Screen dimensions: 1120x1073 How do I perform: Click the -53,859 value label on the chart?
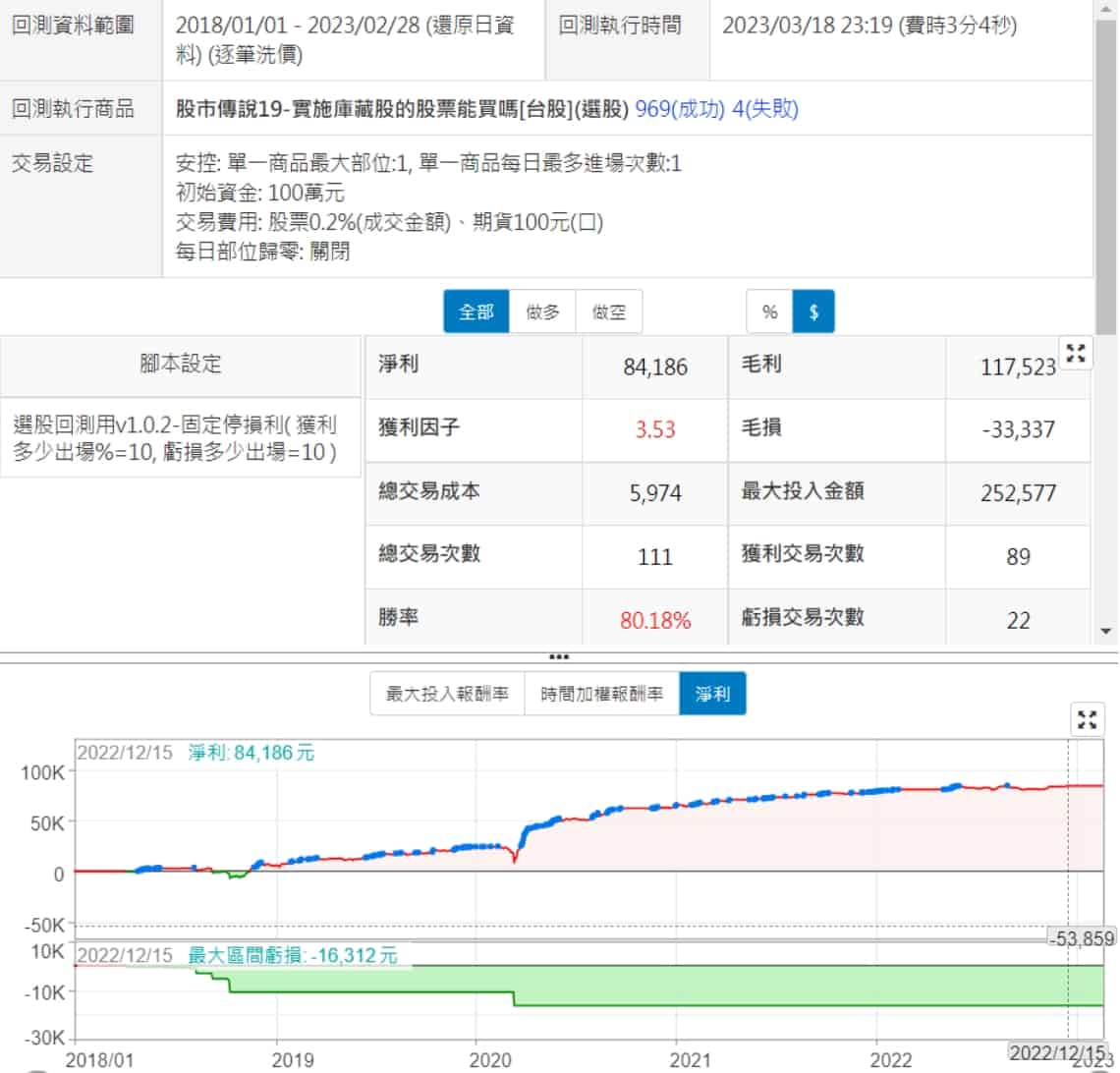(1082, 938)
